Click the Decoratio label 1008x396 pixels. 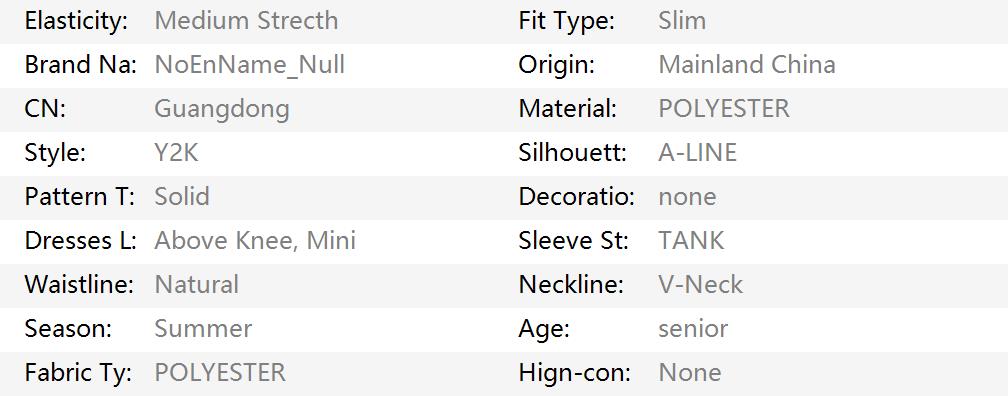[x=577, y=196]
